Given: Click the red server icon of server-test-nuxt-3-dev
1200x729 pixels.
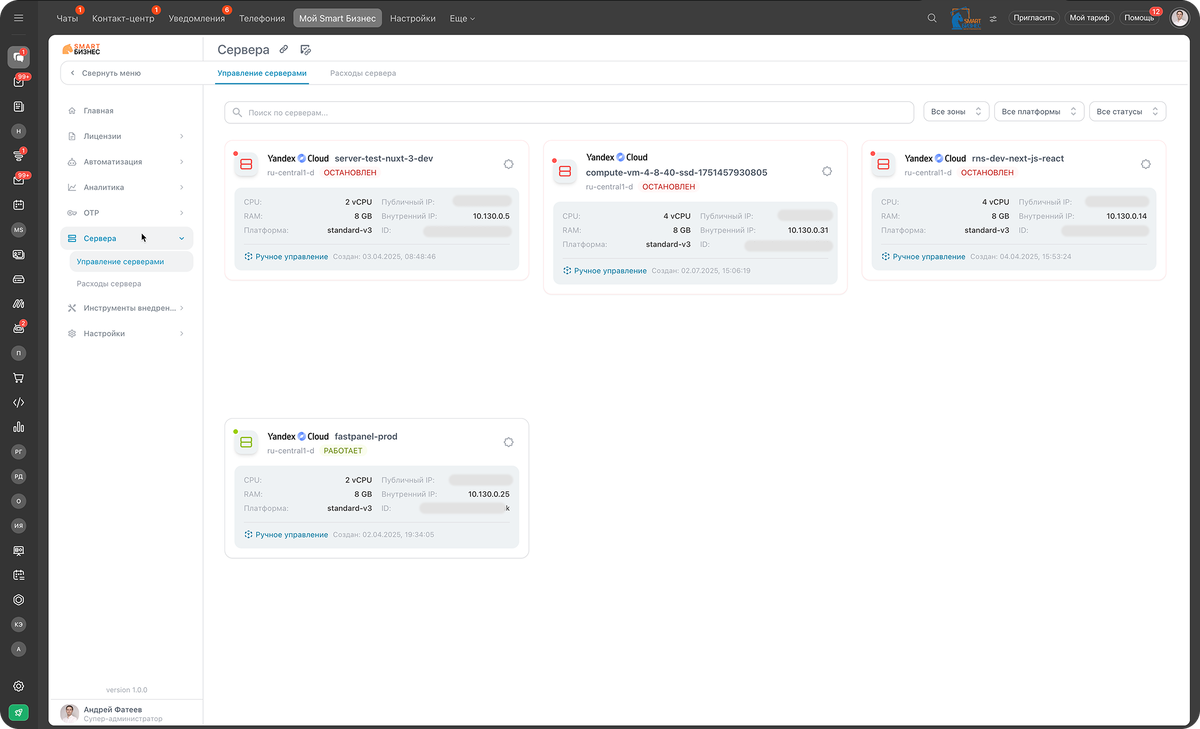Looking at the screenshot, I should [x=246, y=165].
